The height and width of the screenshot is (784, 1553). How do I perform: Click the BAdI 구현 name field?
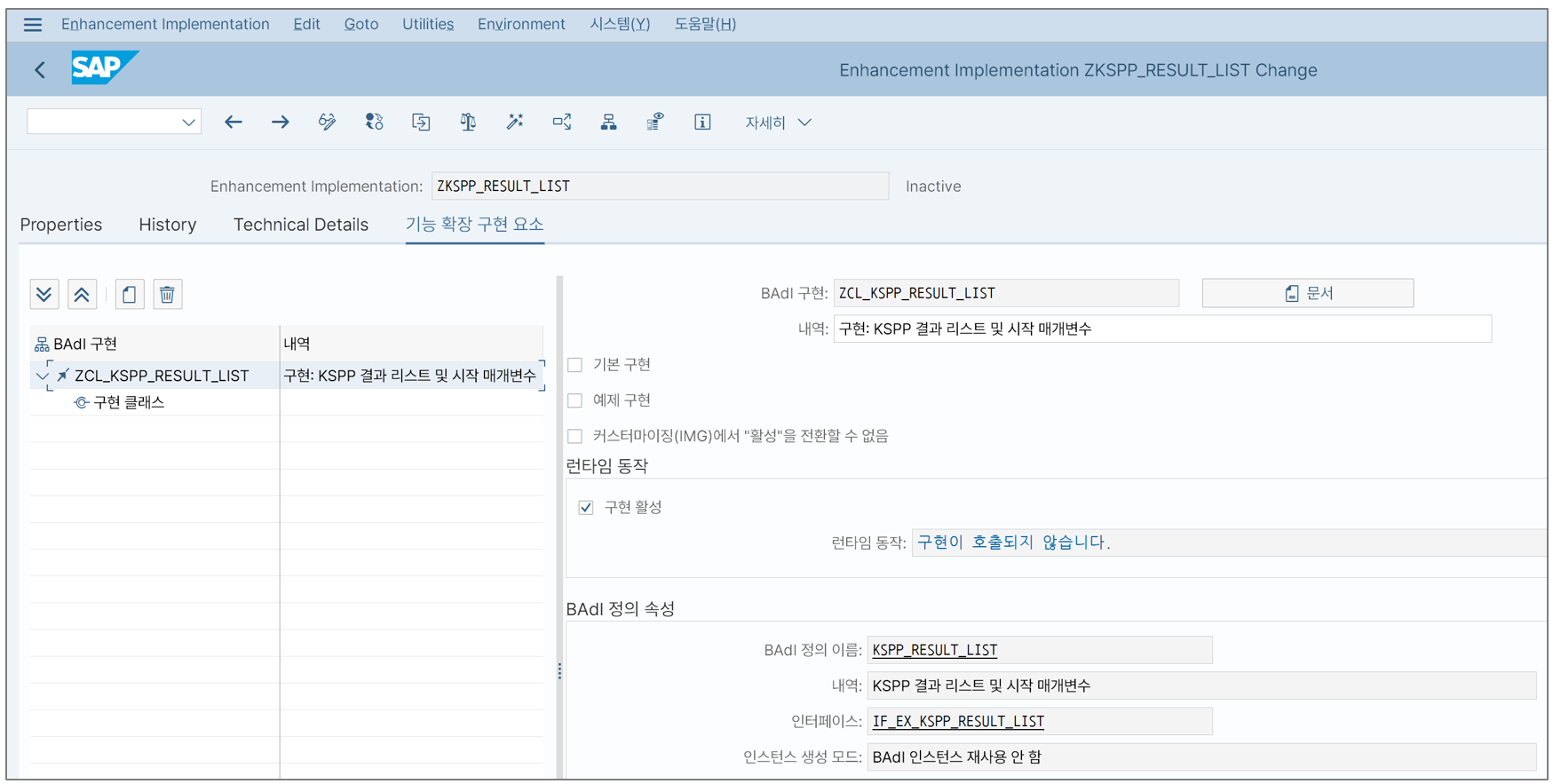1006,293
